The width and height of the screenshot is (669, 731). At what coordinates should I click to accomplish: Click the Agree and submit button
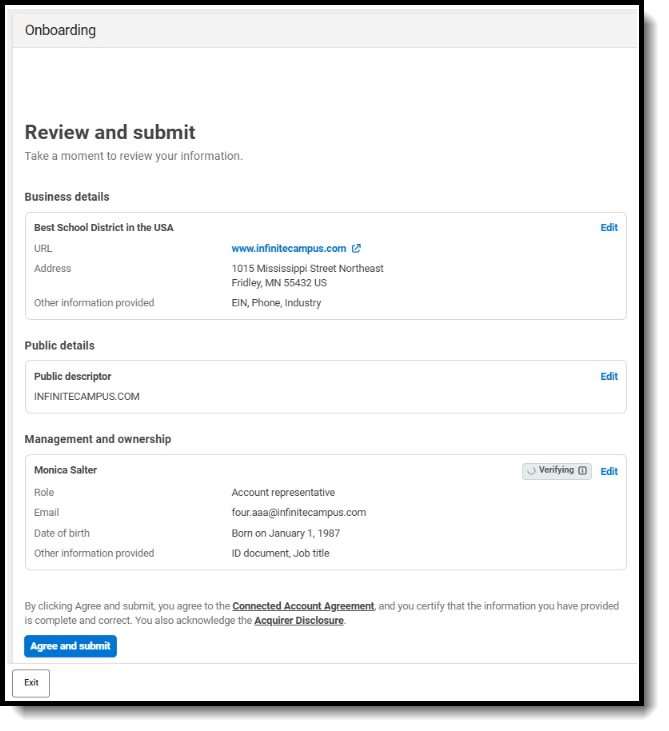pyautogui.click(x=70, y=646)
